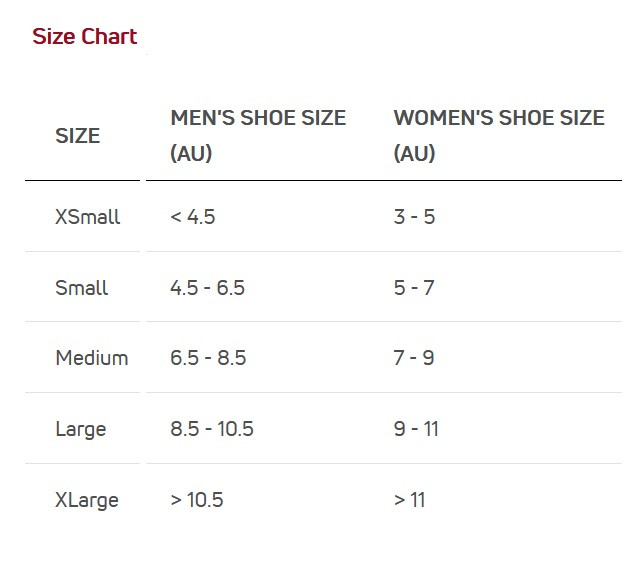The width and height of the screenshot is (636, 563).
Task: Click the women's '5 - 7' cell
Action: click(x=414, y=288)
